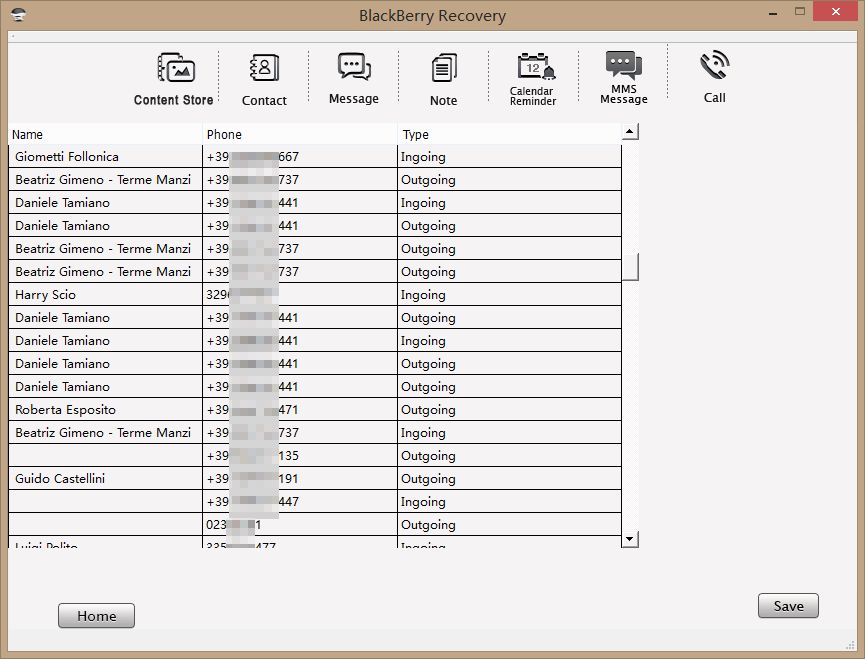Click the Name column header
This screenshot has width=865, height=659.
105,134
